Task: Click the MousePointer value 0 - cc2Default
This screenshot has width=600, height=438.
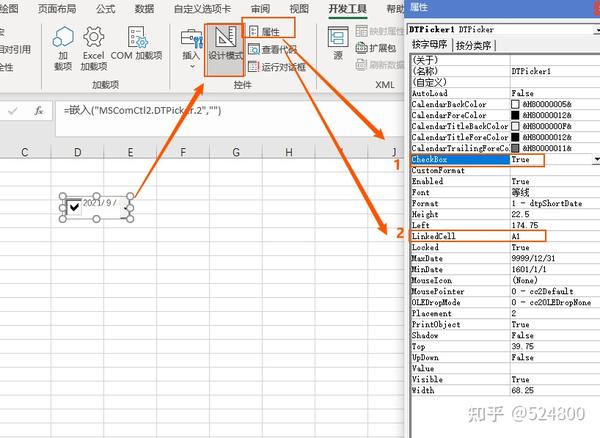Action: click(543, 291)
